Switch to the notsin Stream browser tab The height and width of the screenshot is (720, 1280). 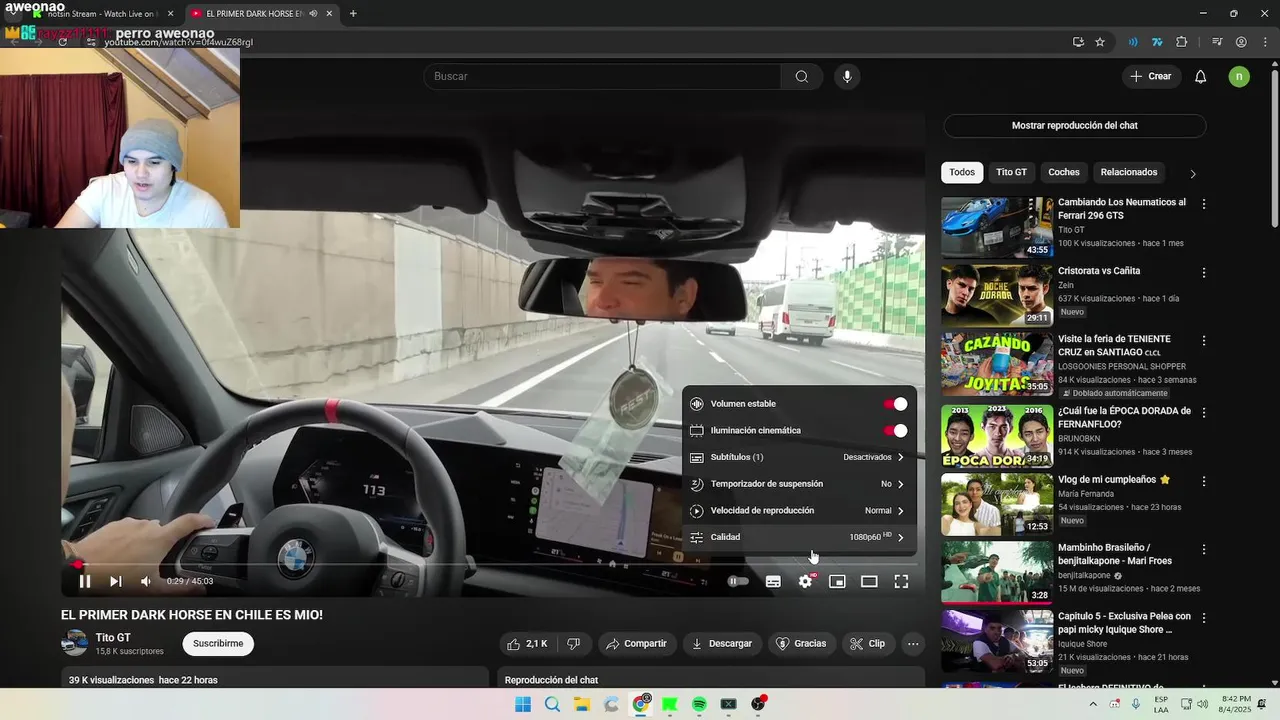100,14
